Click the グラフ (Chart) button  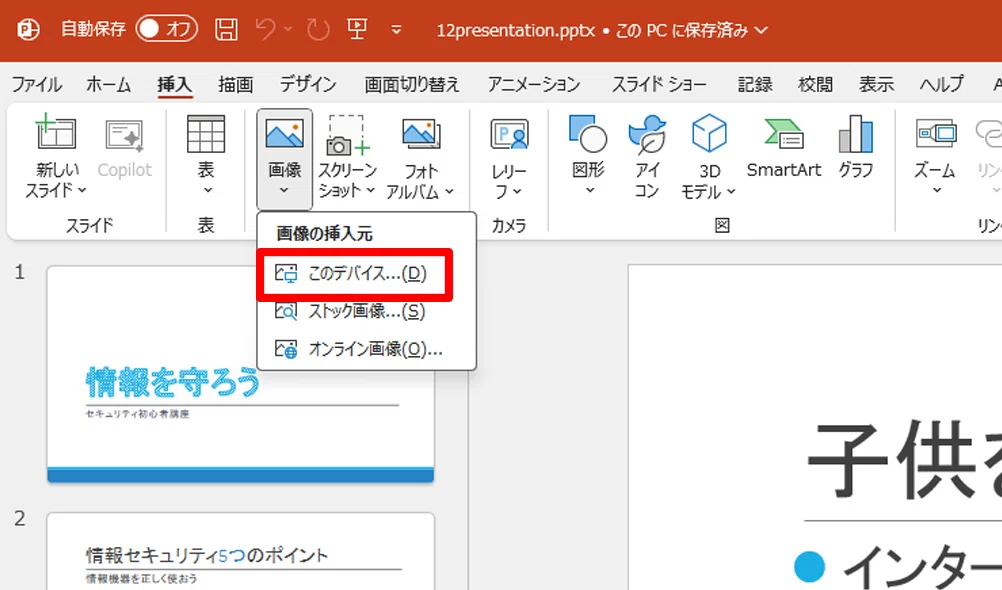[x=856, y=147]
